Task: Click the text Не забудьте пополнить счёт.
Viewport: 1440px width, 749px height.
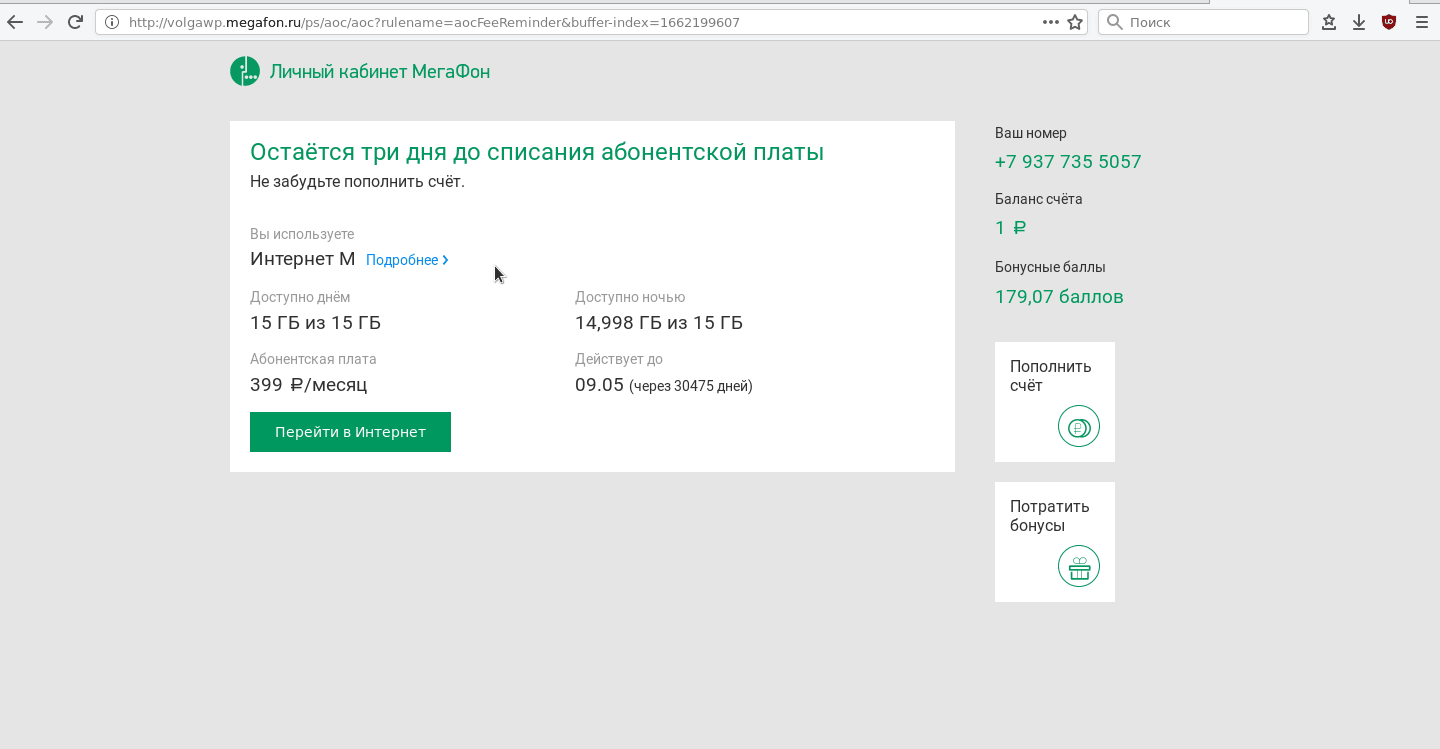Action: [357, 182]
